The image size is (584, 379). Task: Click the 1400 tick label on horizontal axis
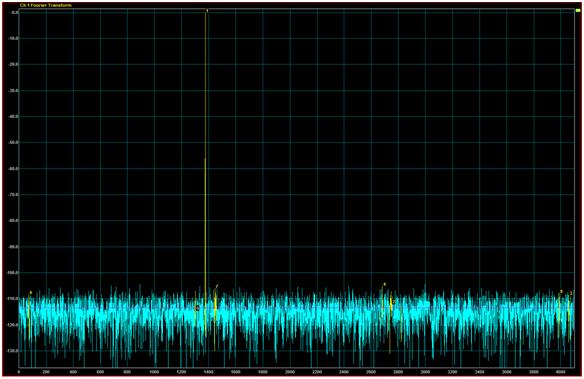[208, 372]
